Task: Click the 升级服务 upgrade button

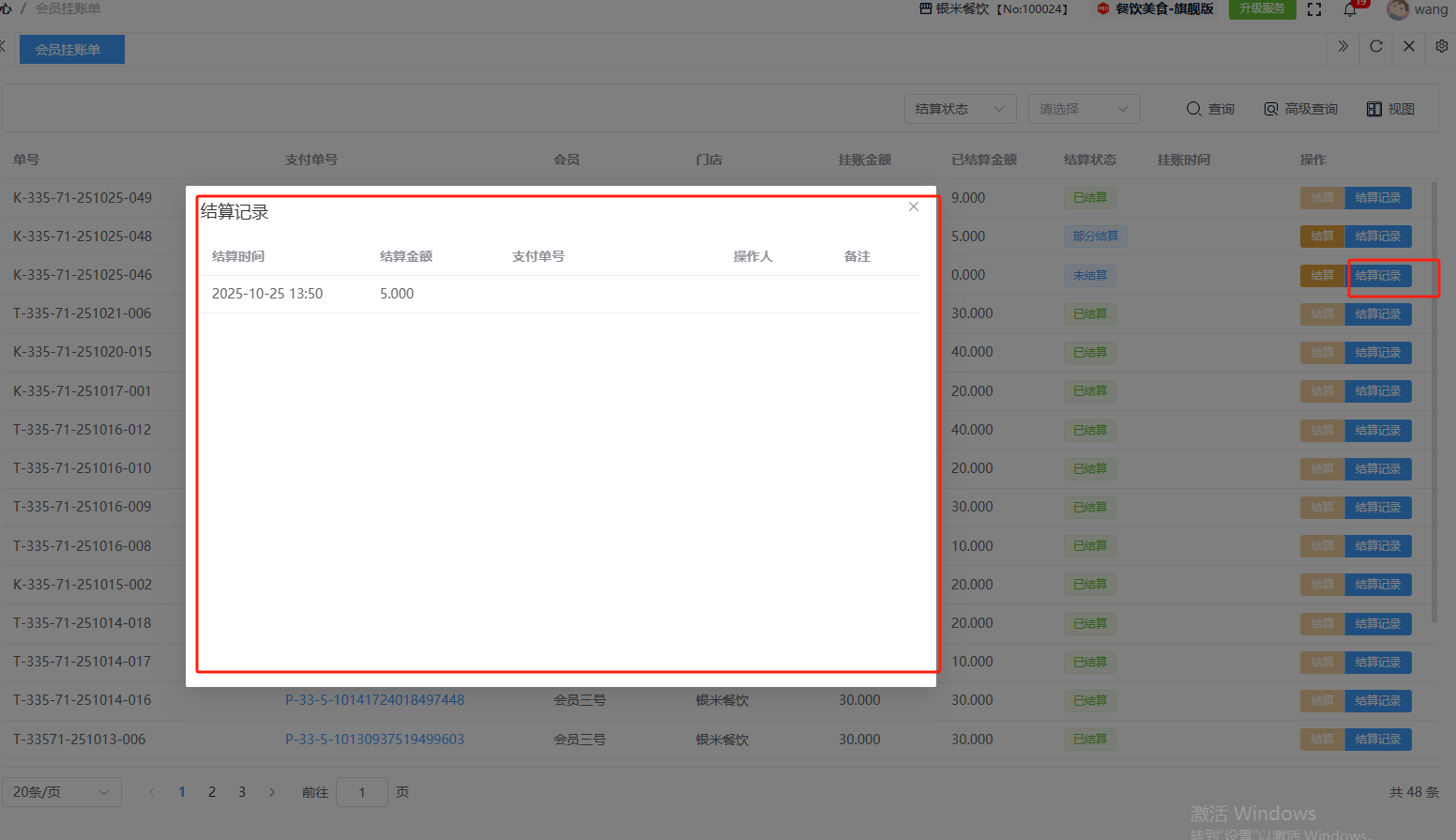Action: [x=1262, y=8]
